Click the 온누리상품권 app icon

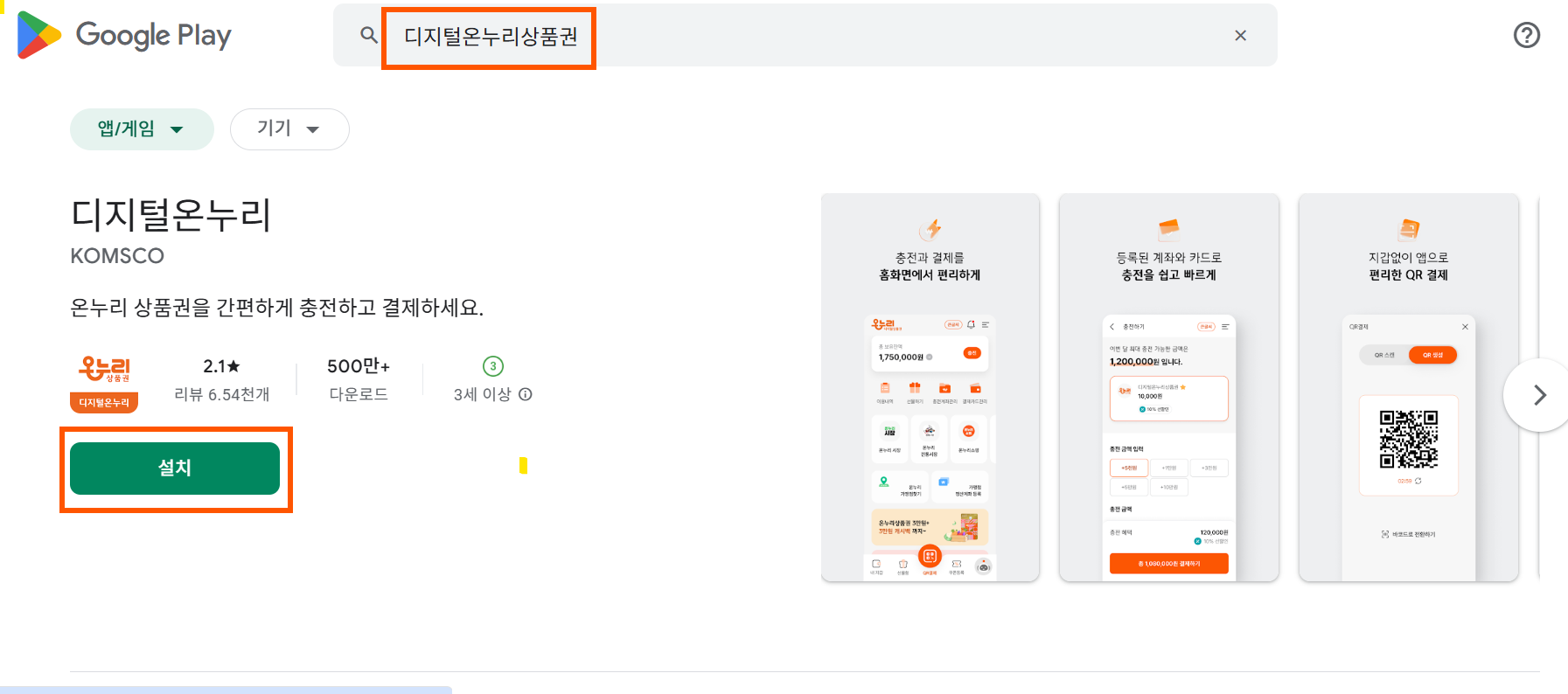pyautogui.click(x=104, y=383)
